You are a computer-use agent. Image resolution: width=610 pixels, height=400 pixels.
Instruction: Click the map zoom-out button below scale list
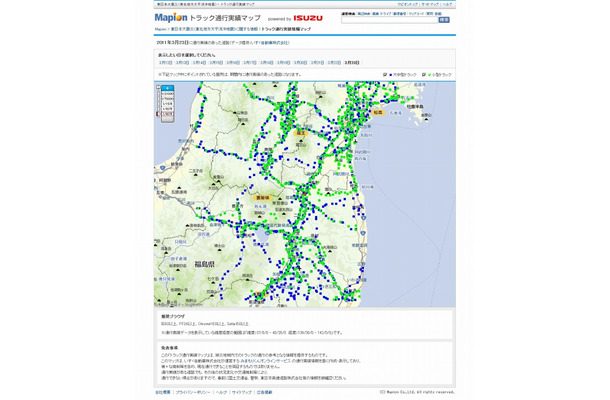pyautogui.click(x=168, y=119)
